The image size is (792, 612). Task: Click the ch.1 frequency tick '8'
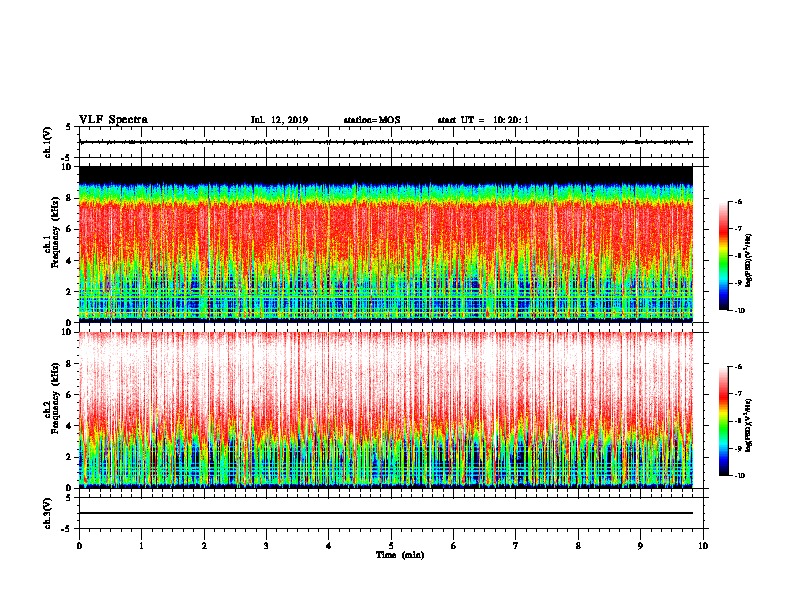(x=70, y=198)
